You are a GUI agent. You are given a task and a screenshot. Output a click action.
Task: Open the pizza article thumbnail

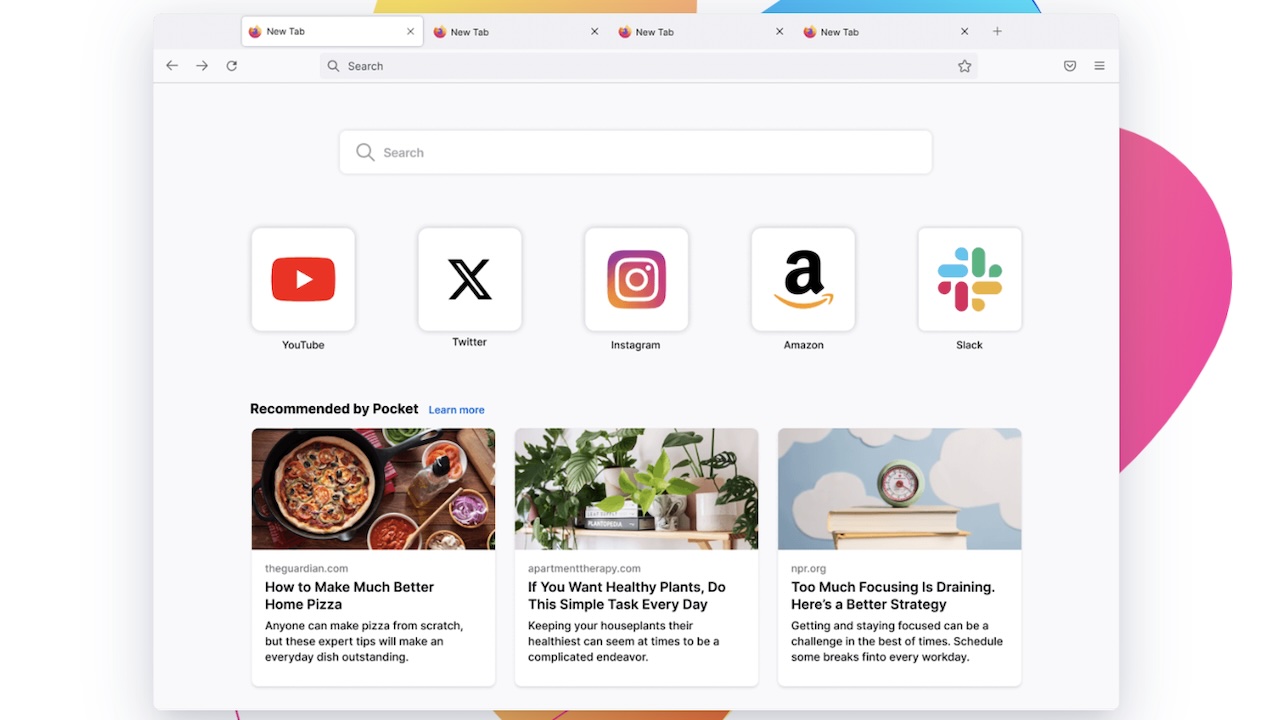point(373,489)
